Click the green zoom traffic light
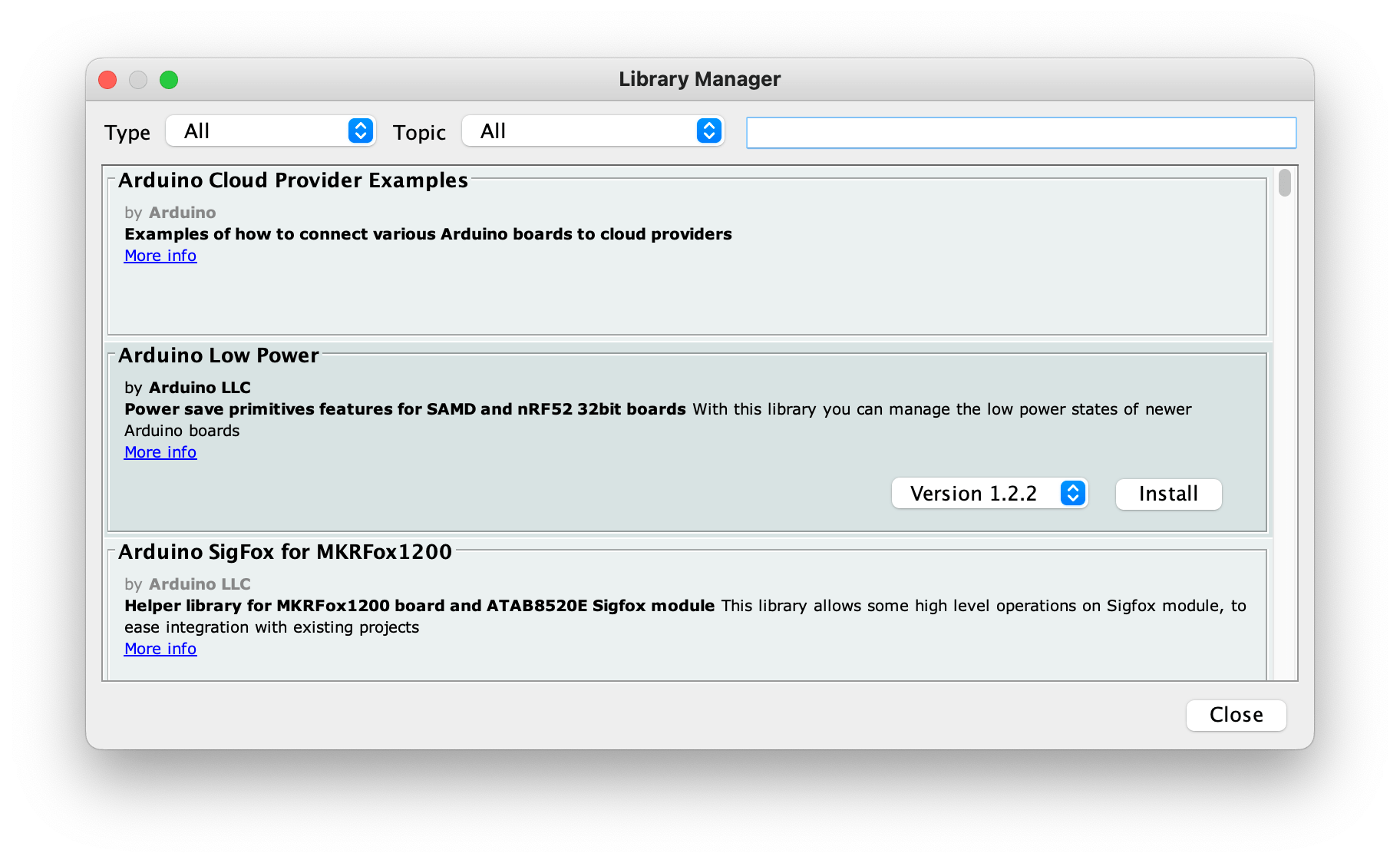Screen dimensions: 1400x863 click(x=169, y=79)
